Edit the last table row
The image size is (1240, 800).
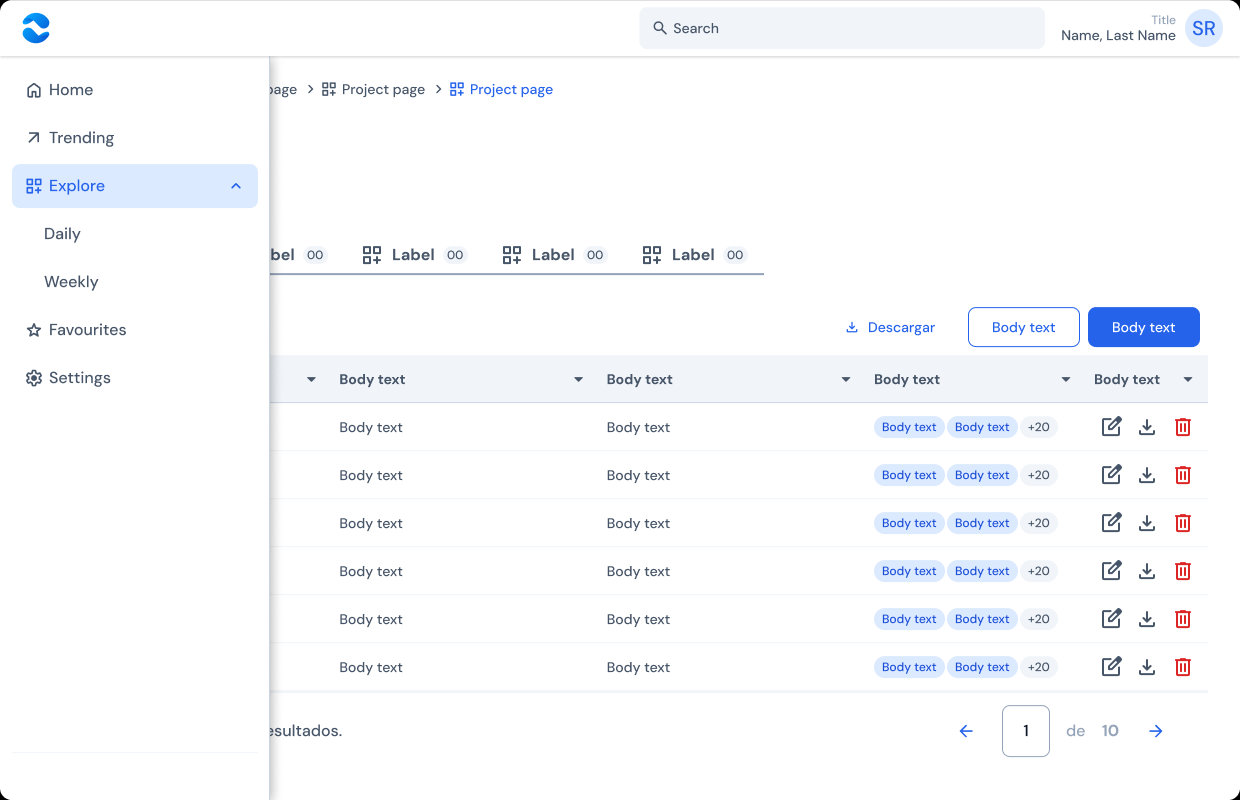[x=1111, y=667]
